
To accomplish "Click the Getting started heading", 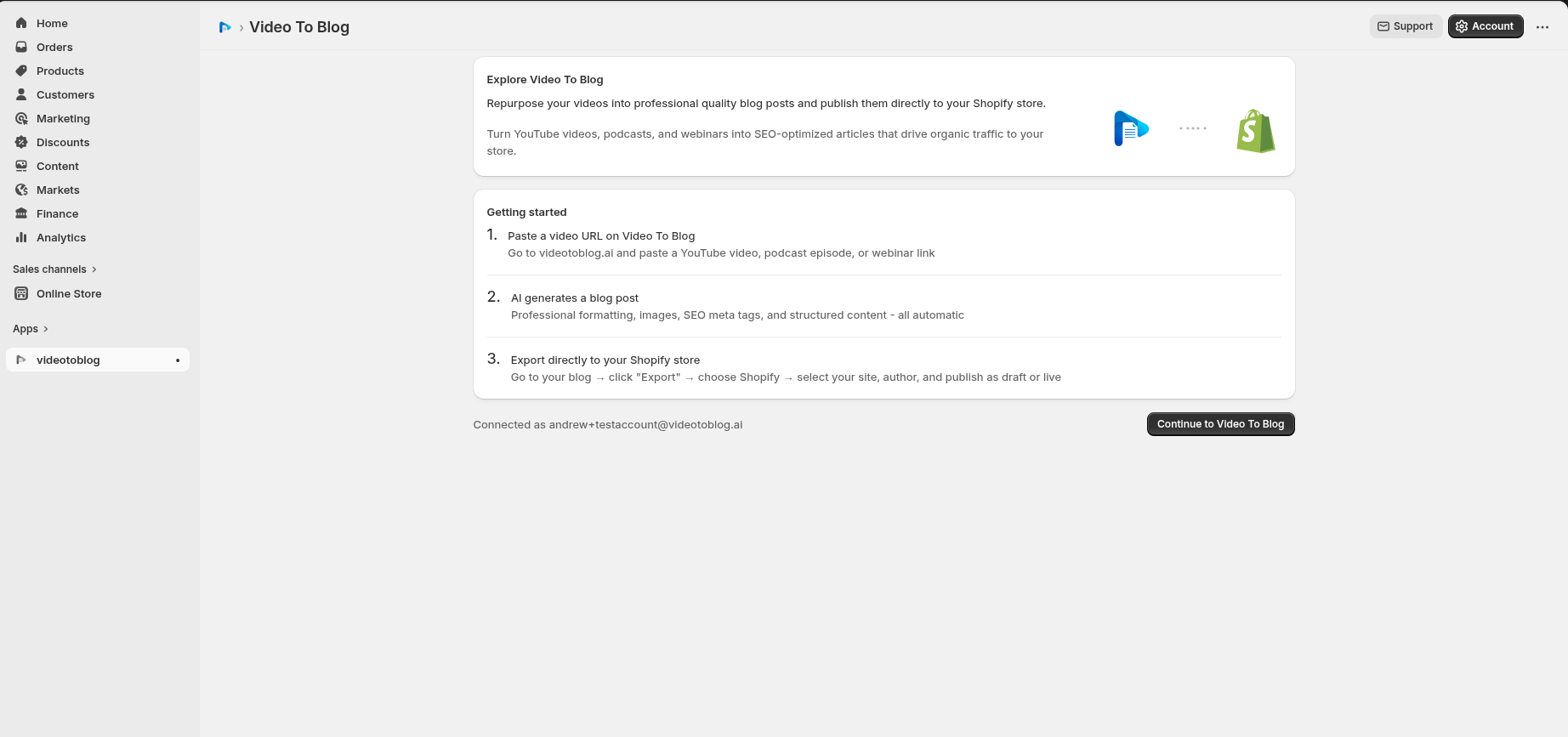I will [x=526, y=213].
